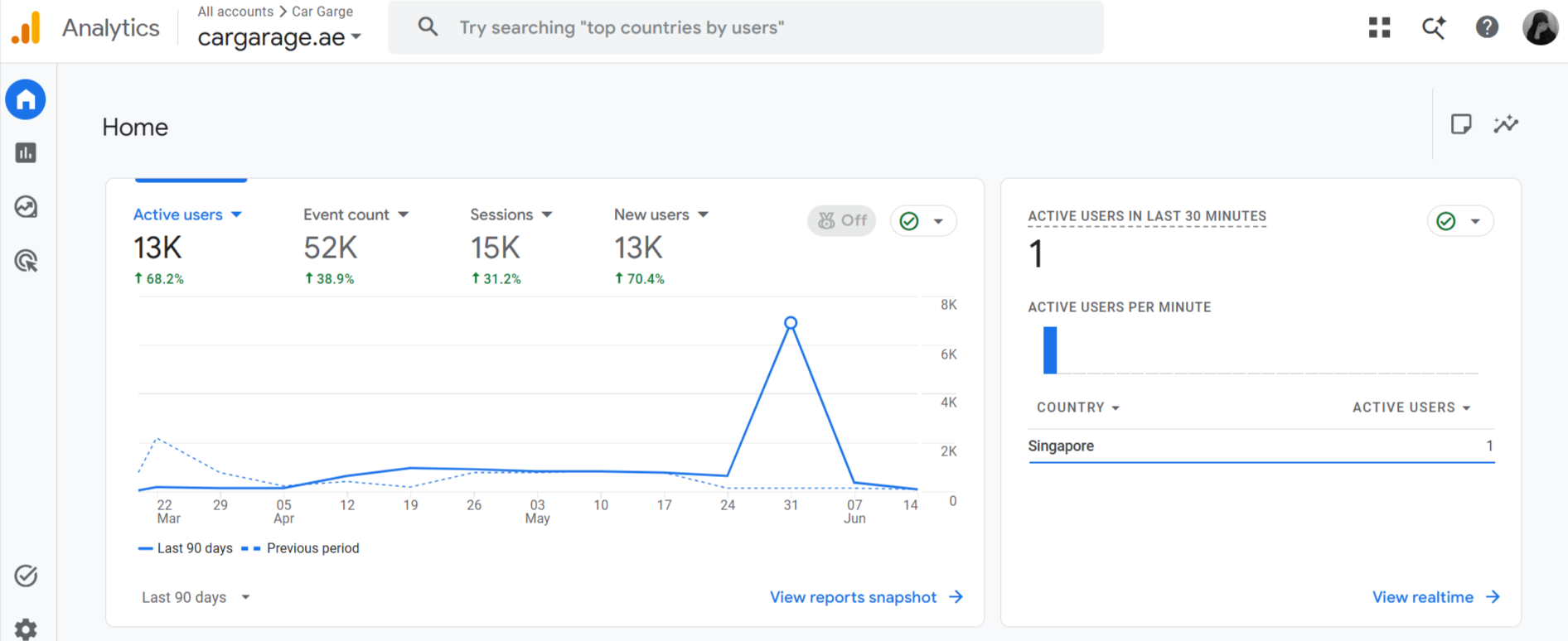The width and height of the screenshot is (1568, 641).
Task: Click the 15K Sessions value
Action: click(x=495, y=248)
